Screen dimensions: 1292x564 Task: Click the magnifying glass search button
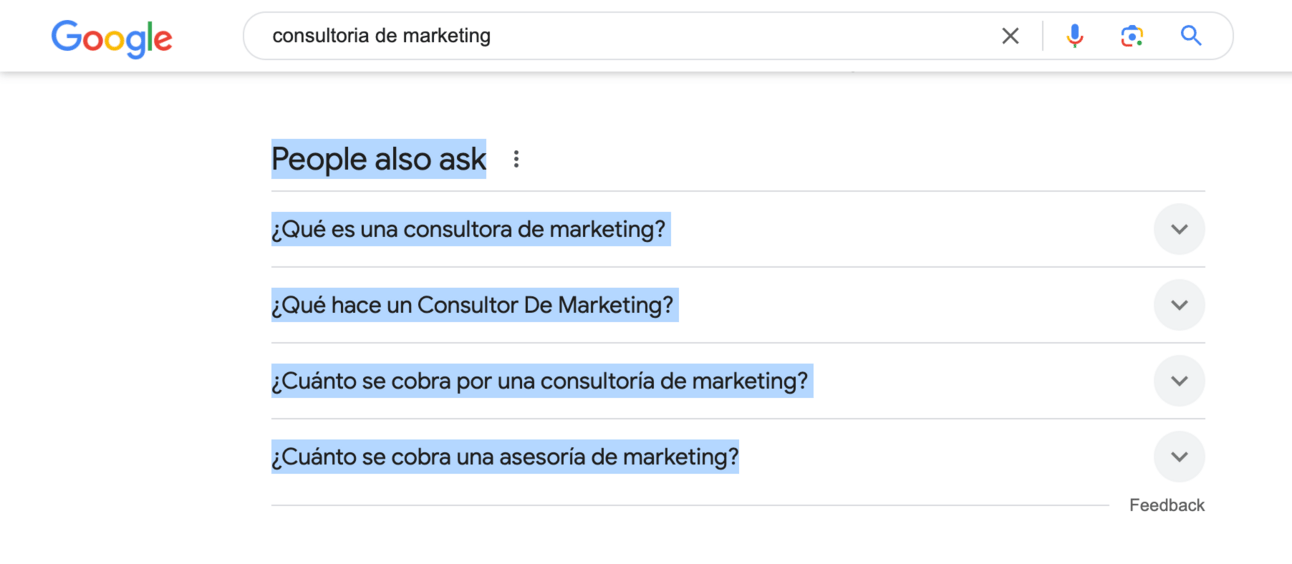pos(1190,36)
